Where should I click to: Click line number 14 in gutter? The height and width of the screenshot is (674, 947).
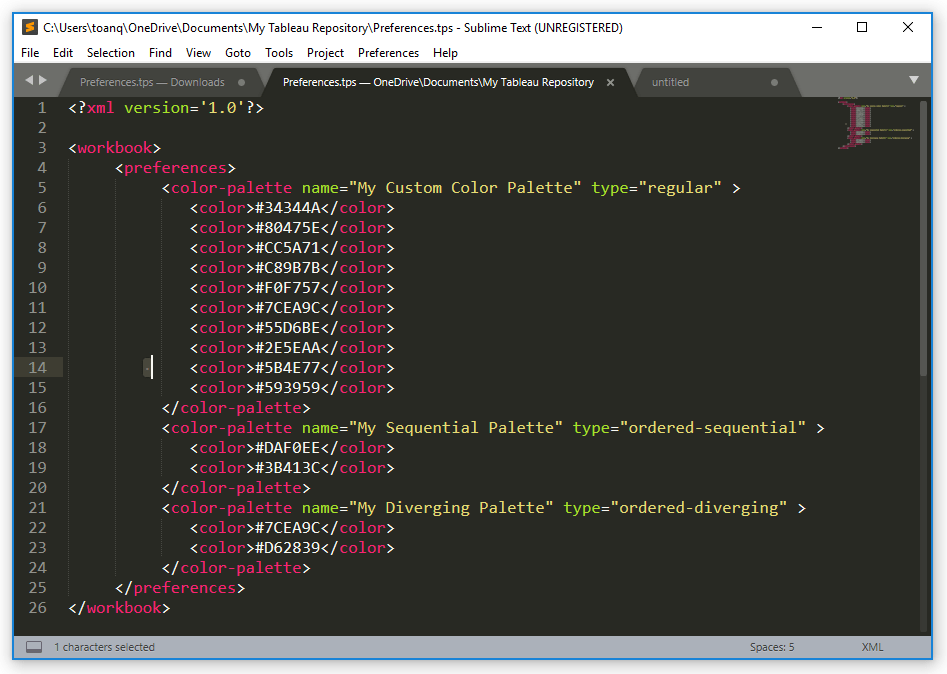click(x=37, y=367)
